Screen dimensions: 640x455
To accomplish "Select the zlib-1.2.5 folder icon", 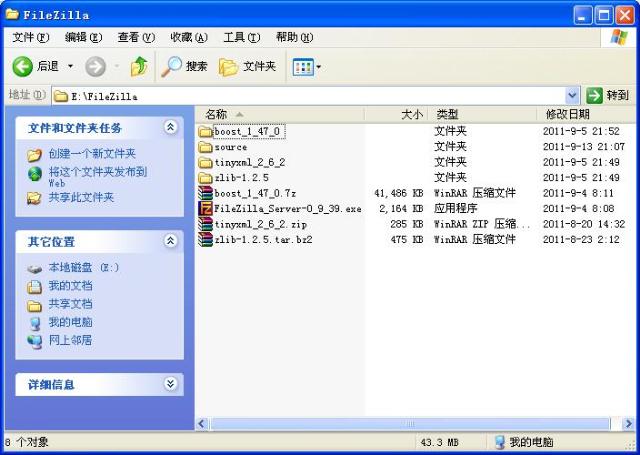I will click(x=205, y=178).
